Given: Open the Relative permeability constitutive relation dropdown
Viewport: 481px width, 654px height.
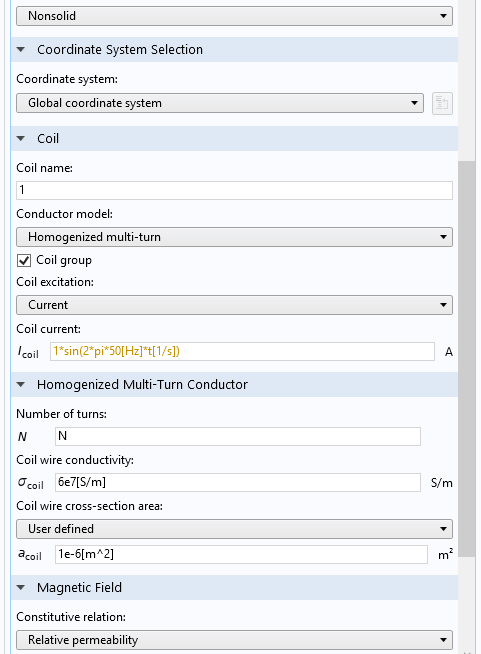Looking at the screenshot, I should (x=234, y=640).
